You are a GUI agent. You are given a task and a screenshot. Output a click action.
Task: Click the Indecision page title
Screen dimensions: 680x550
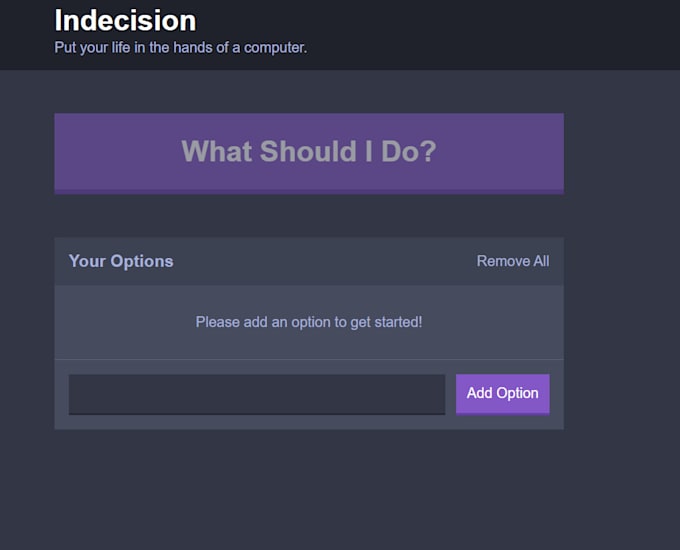tap(125, 20)
